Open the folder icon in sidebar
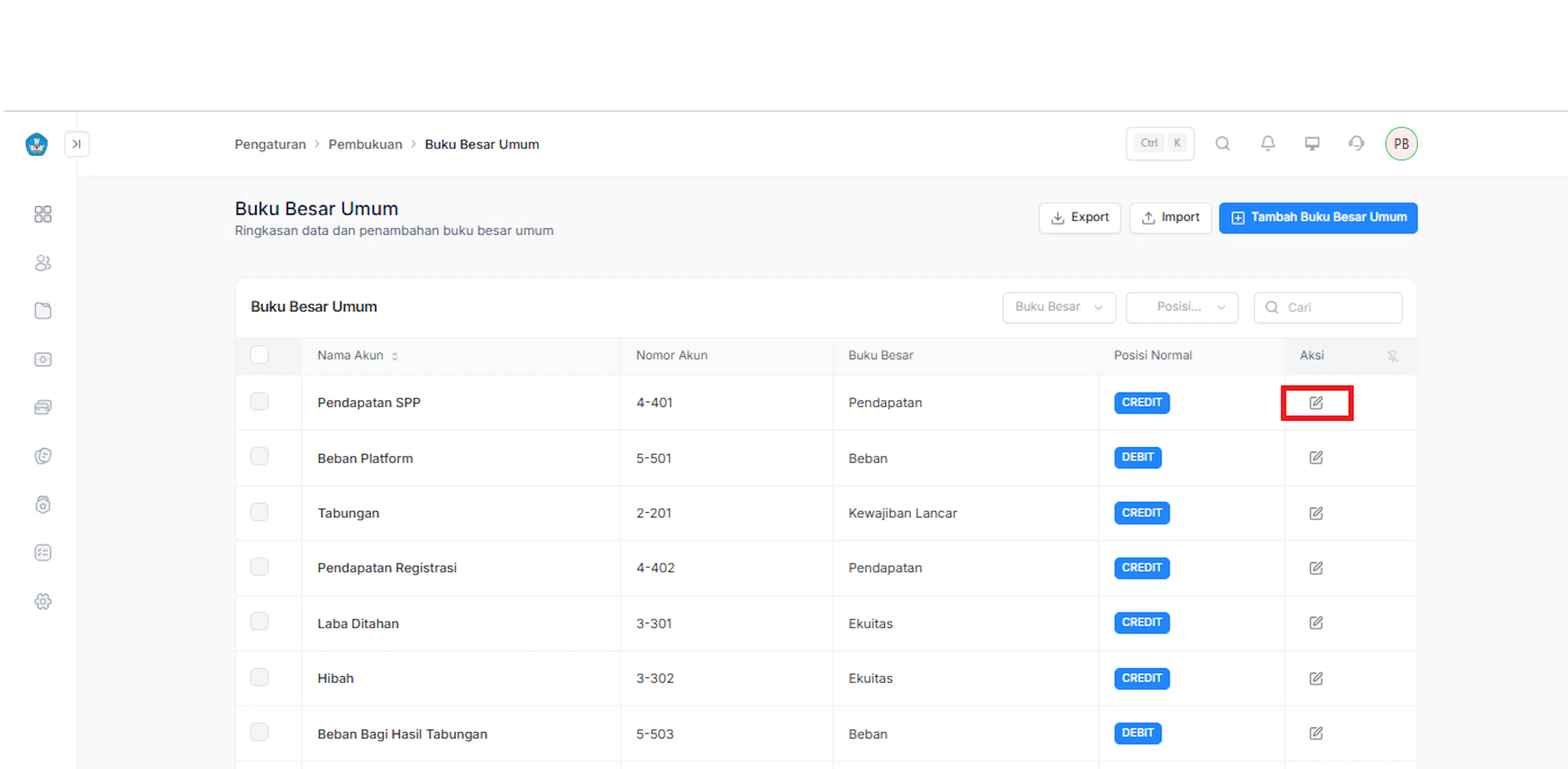 pyautogui.click(x=42, y=310)
